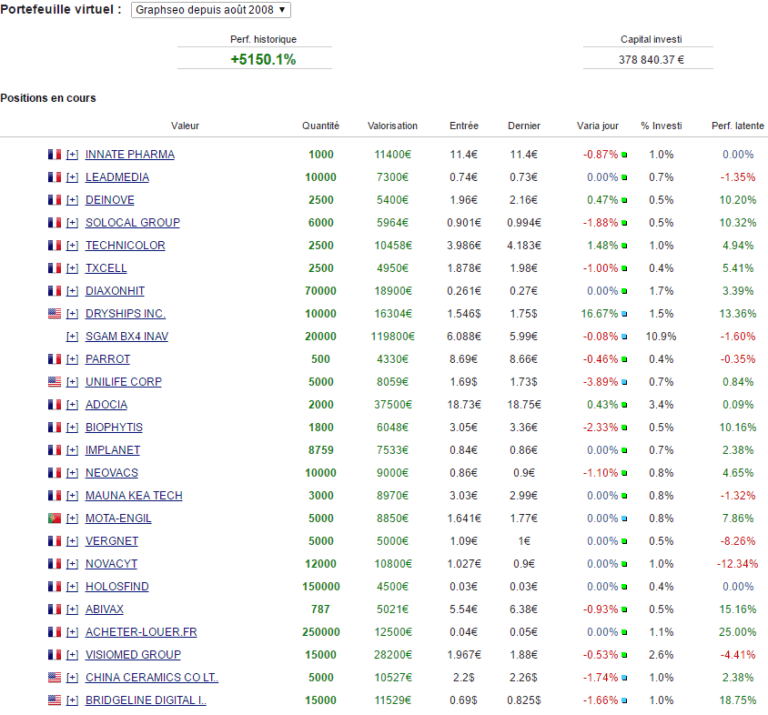Click the US flag next to BRIDGELINE DIGITAL
The width and height of the screenshot is (768, 715).
click(x=54, y=700)
